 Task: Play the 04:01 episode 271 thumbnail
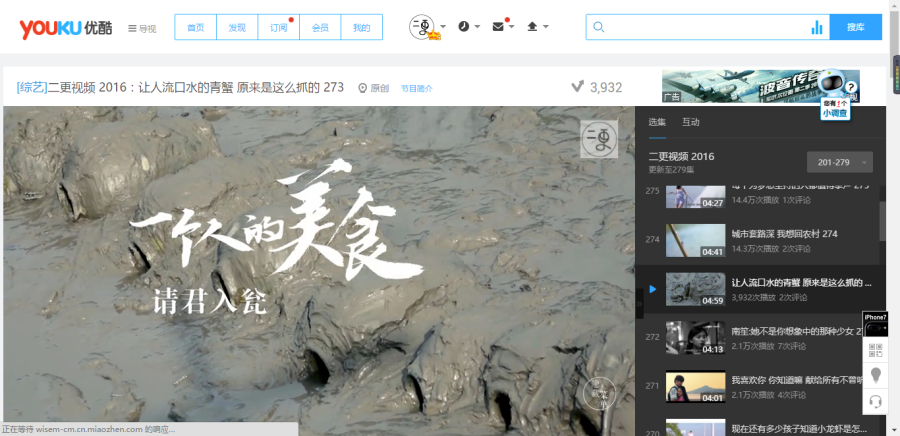point(695,387)
